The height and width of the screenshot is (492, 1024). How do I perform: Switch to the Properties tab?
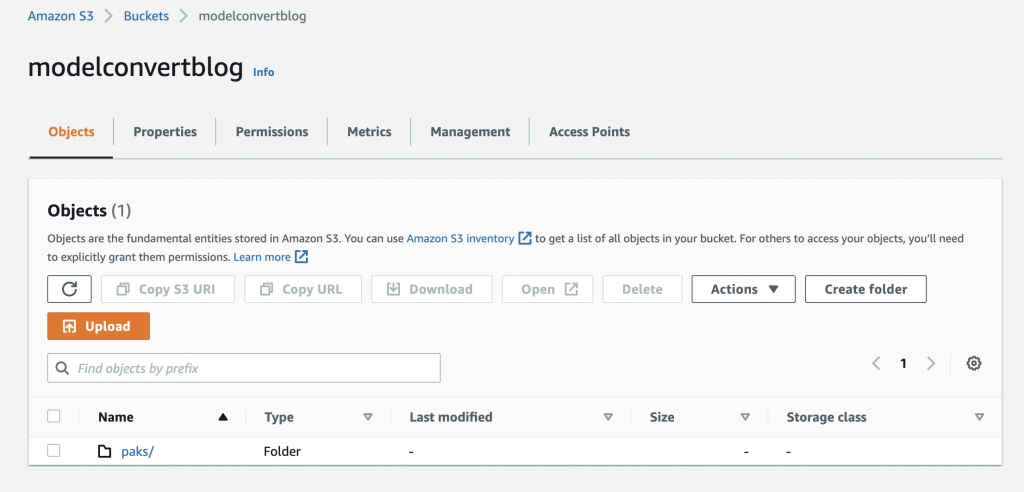[x=165, y=132]
